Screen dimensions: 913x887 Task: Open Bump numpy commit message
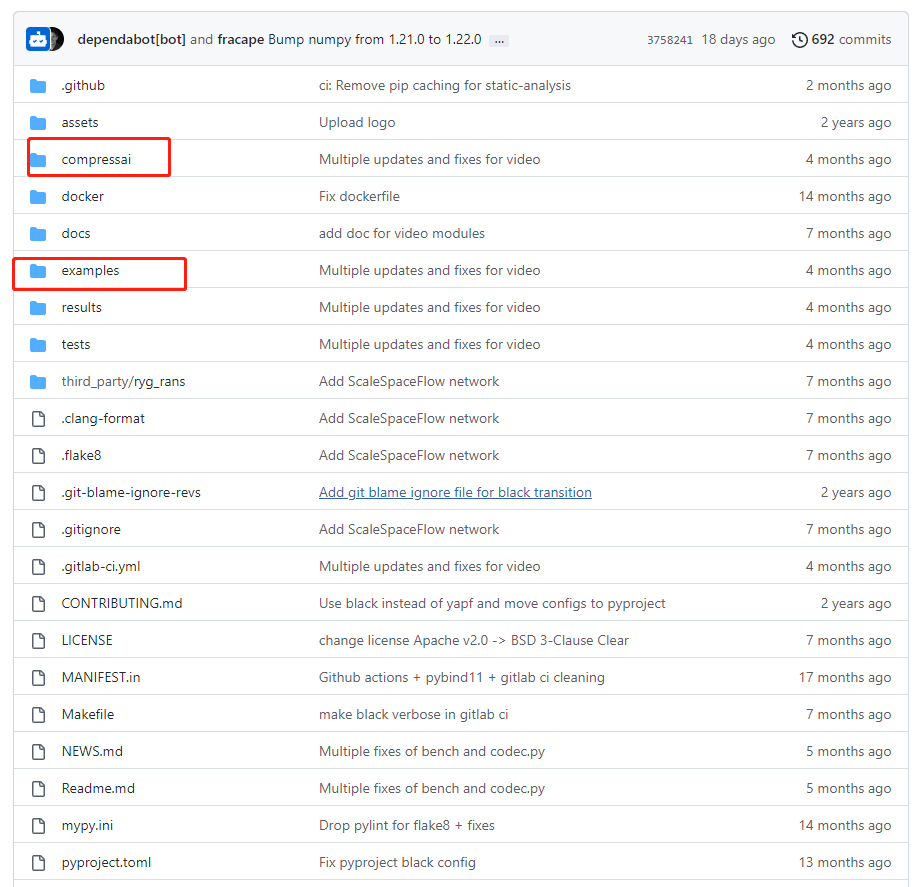pyautogui.click(x=374, y=39)
